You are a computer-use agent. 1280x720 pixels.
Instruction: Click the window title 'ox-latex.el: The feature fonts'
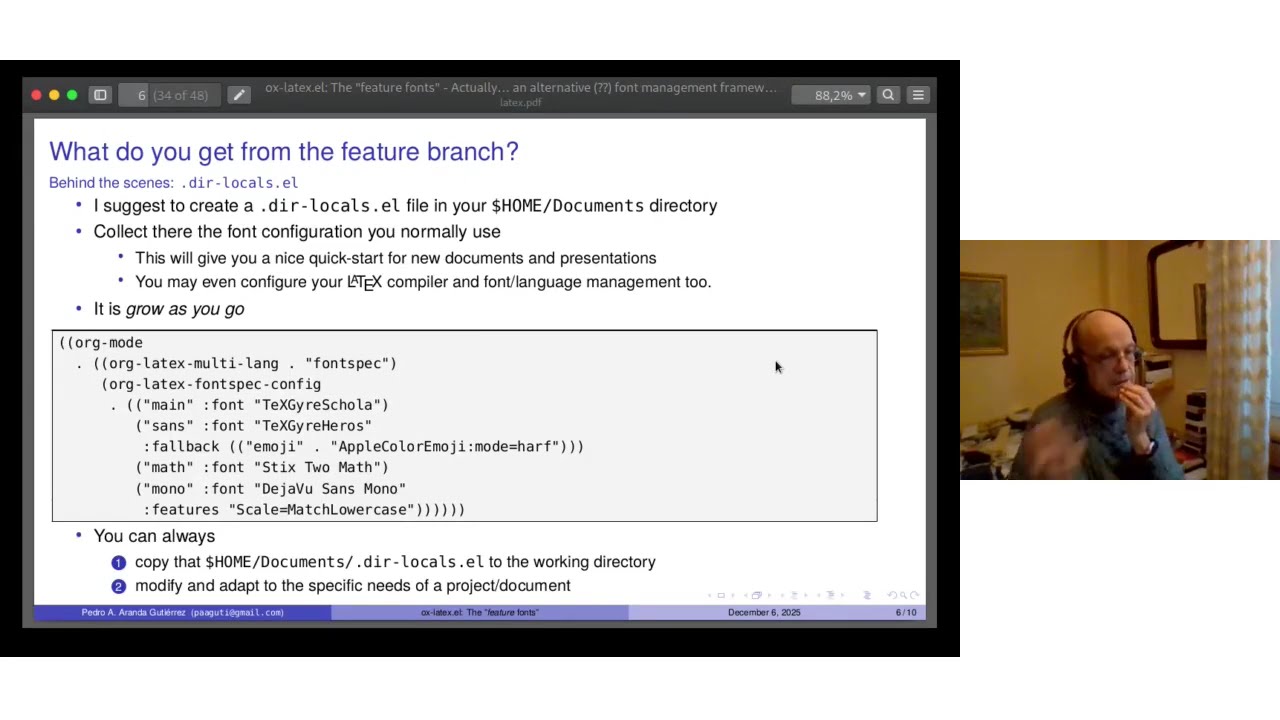[521, 88]
